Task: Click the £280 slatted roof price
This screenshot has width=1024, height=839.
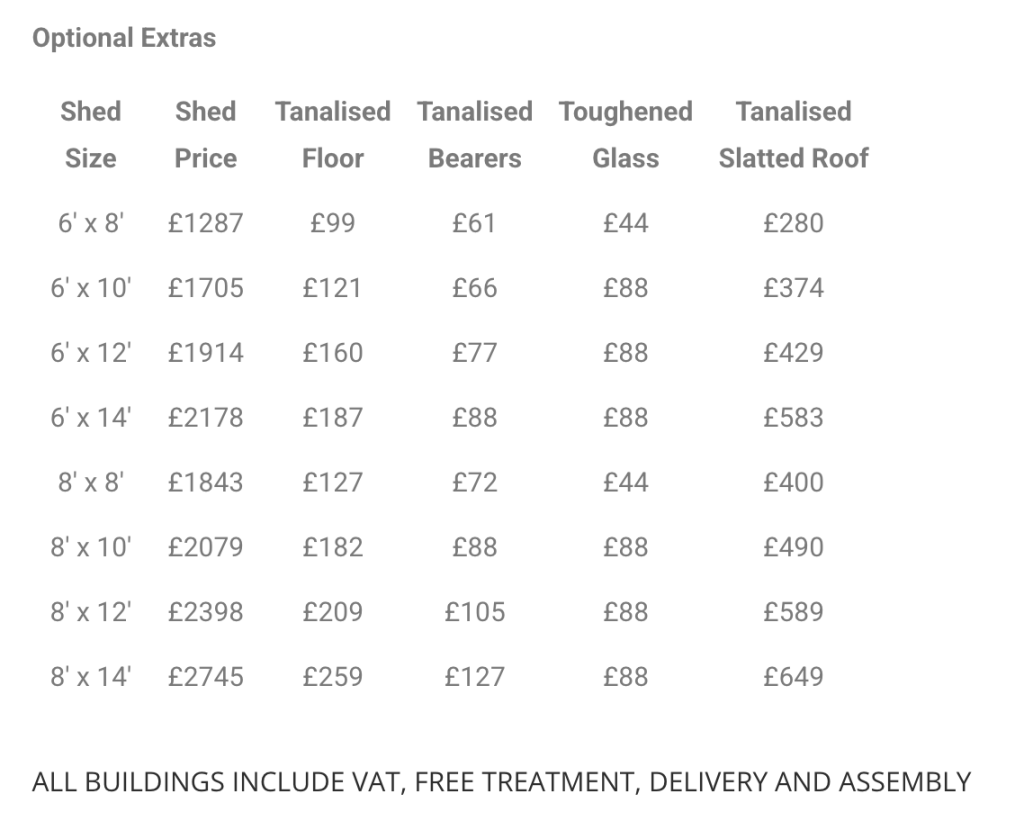Action: (793, 223)
